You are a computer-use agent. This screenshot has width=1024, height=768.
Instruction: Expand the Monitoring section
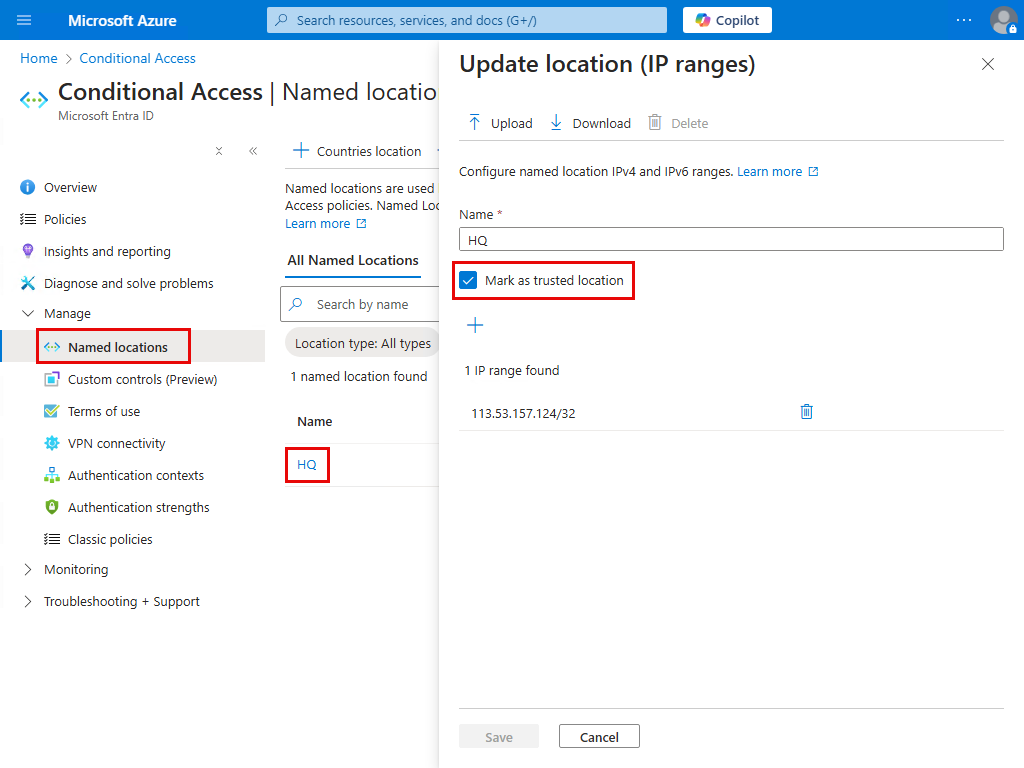coord(27,569)
